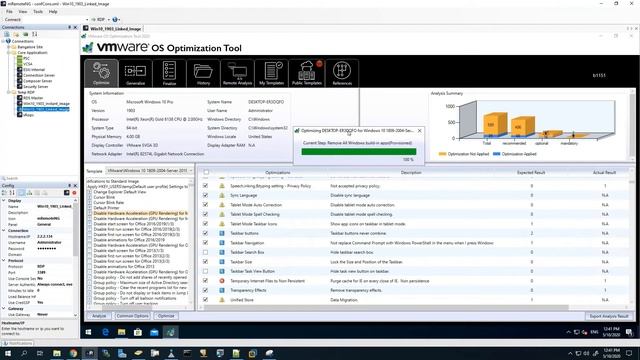Open Chrome on the local taskbar
640x360 pixels.
click(x=73, y=353)
